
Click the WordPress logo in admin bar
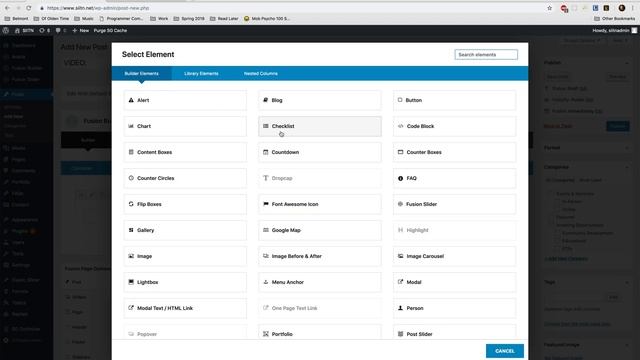click(6, 30)
